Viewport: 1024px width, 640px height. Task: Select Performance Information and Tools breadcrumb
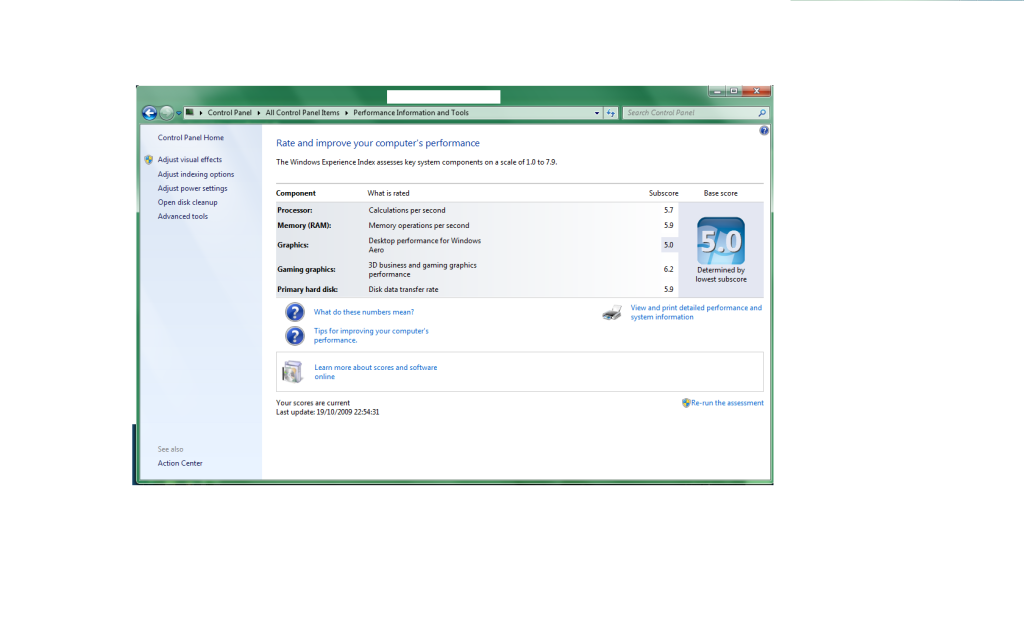click(x=411, y=113)
